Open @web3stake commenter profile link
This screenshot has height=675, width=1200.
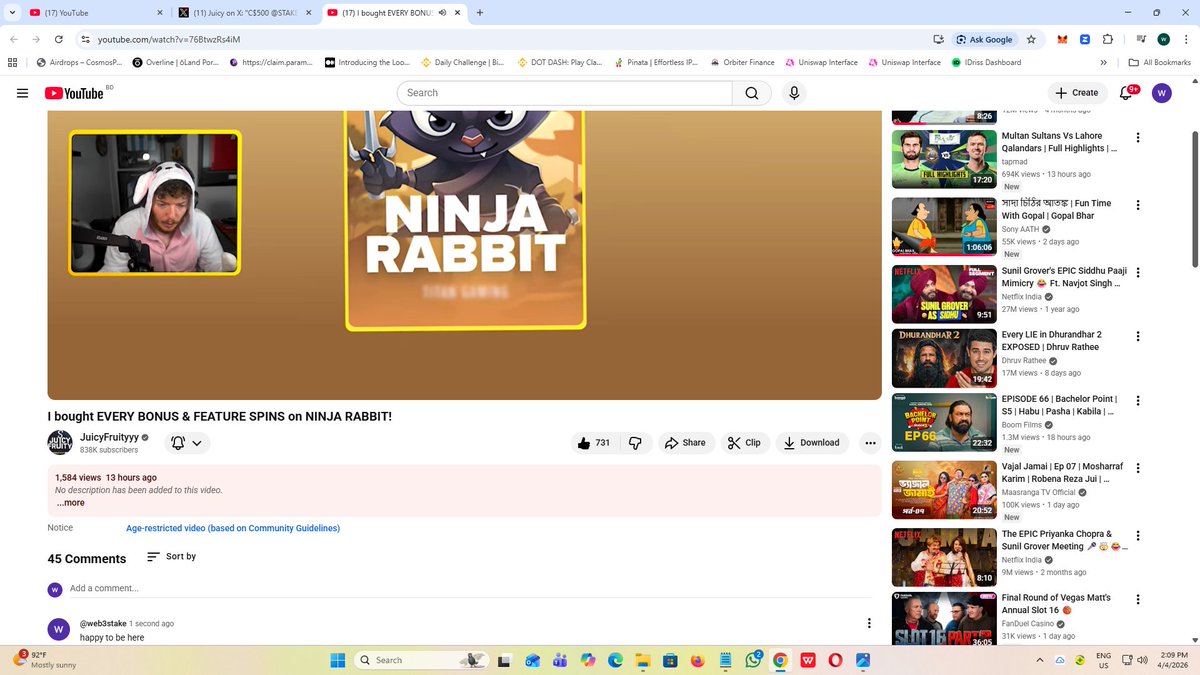[x=102, y=623]
